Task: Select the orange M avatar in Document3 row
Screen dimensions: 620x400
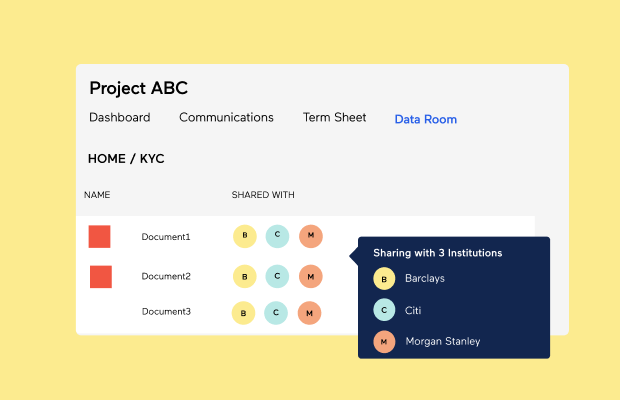Action: click(311, 313)
